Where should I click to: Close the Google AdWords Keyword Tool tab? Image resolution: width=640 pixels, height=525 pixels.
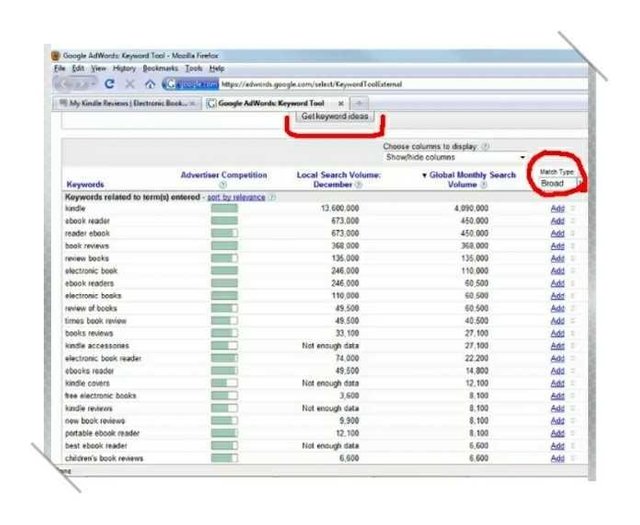(x=341, y=103)
